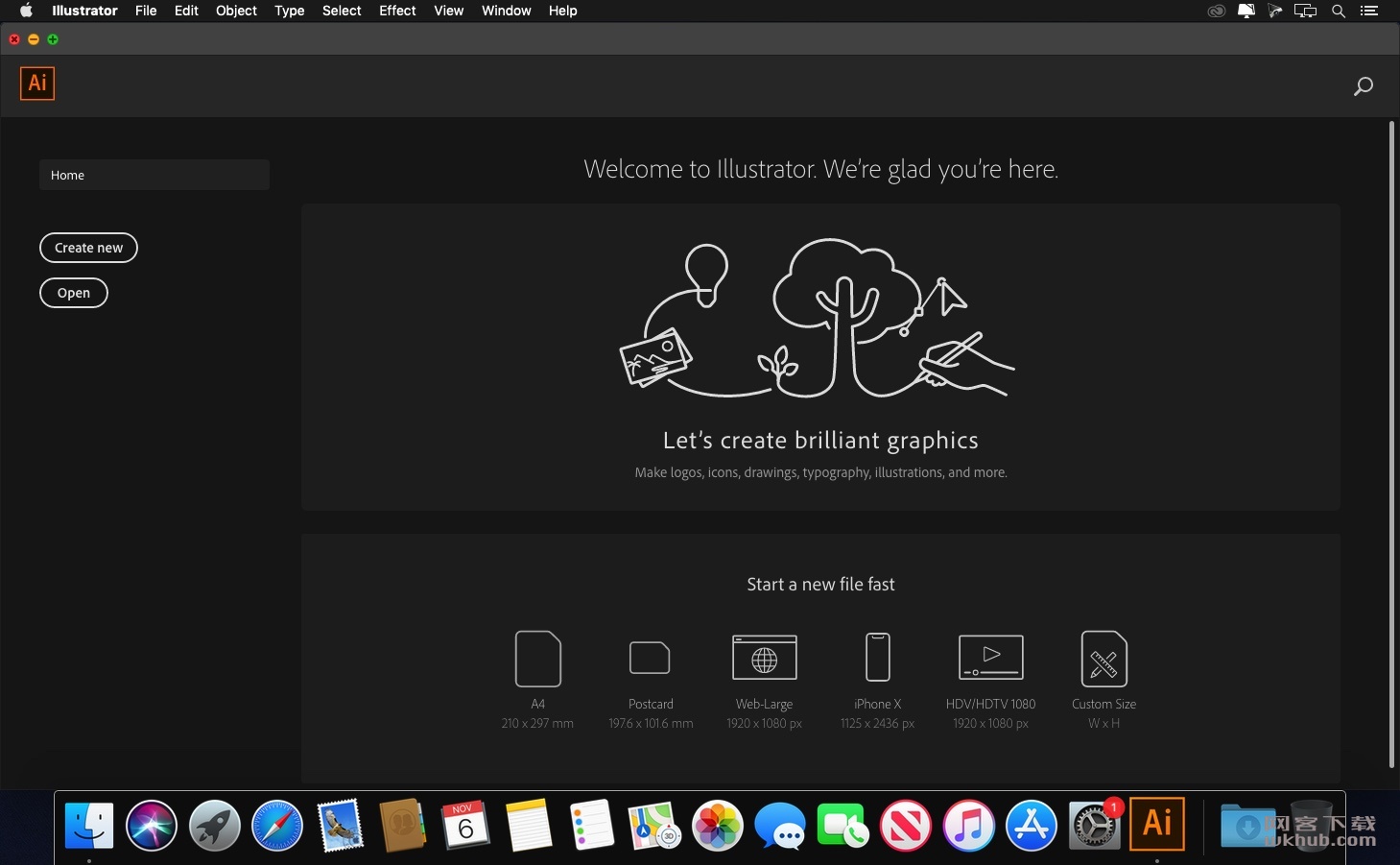Choose the A4 document preset icon

click(538, 659)
